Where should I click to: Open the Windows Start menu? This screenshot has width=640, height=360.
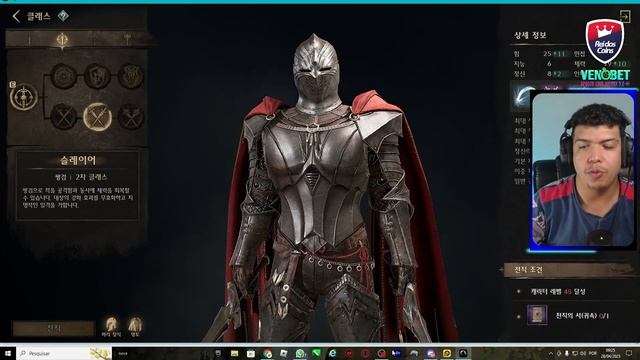coord(8,353)
